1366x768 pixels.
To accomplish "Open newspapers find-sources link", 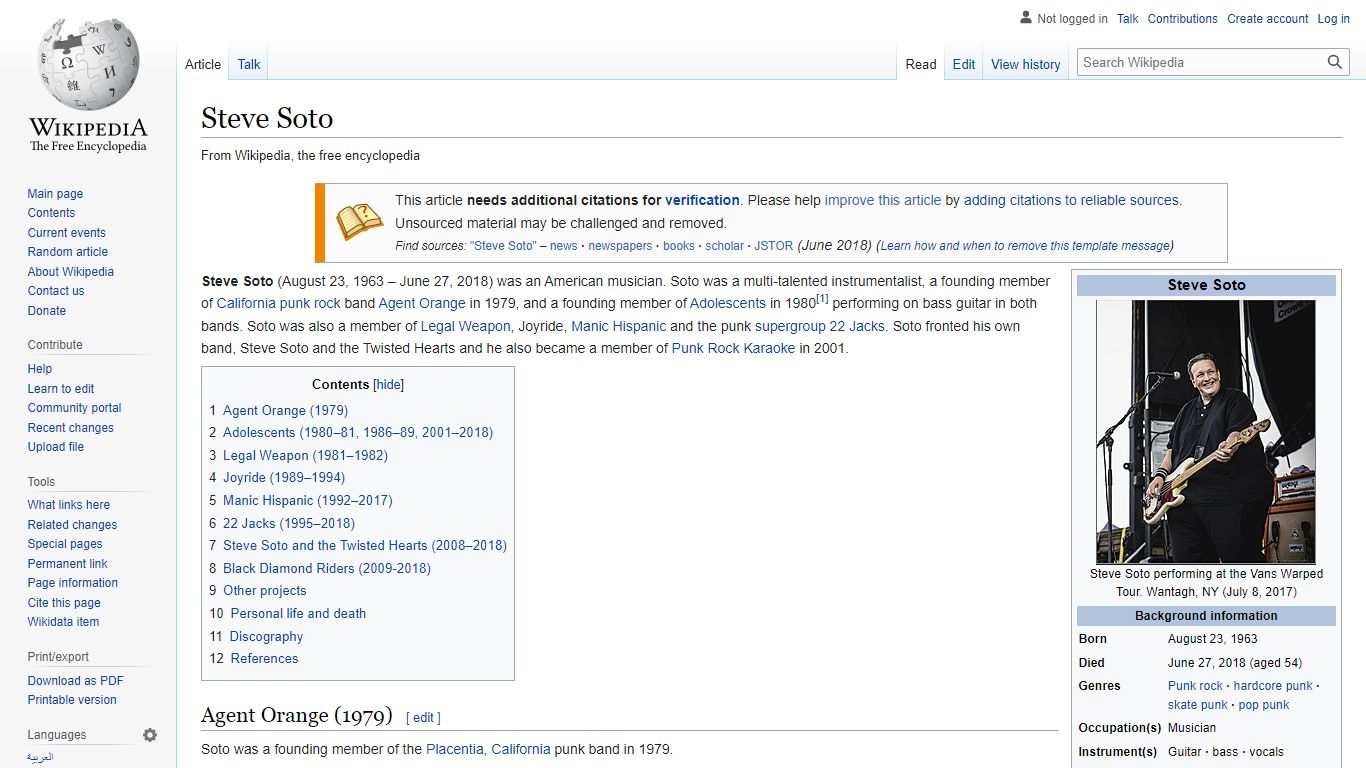I will (620, 245).
